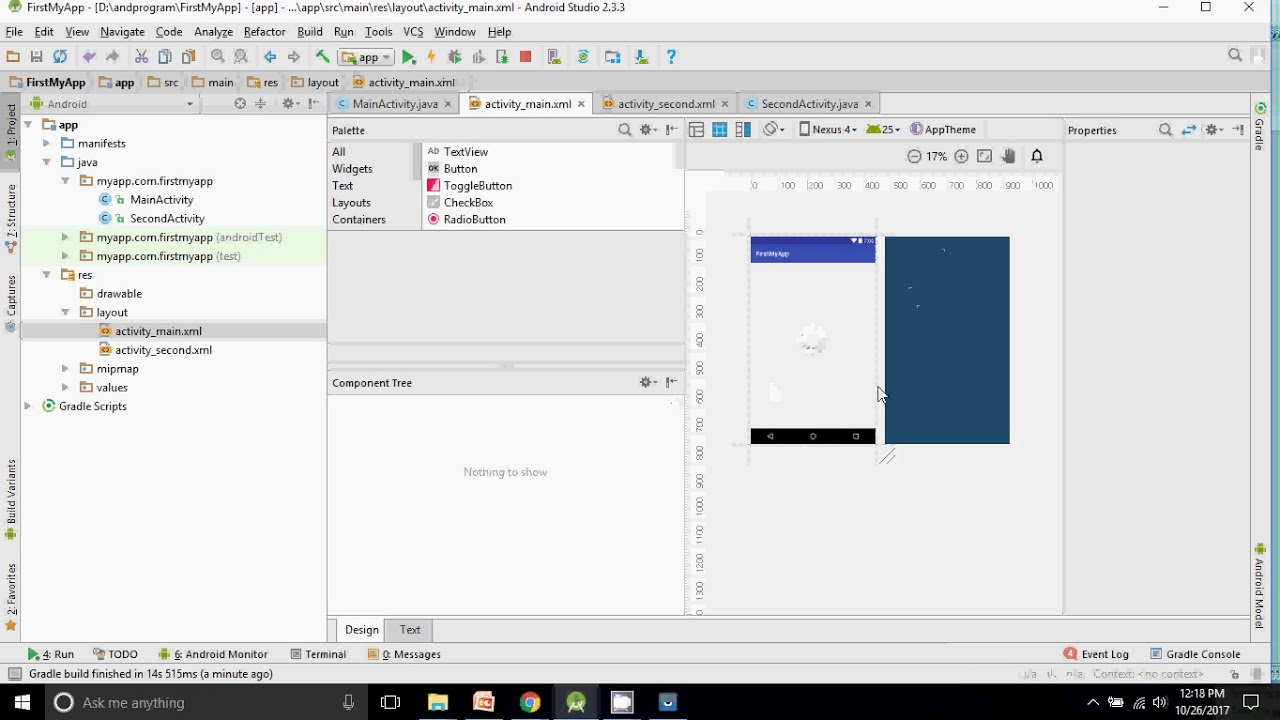Click Chrome icon in Windows taskbar
Screen dimensions: 1280x720
530,702
